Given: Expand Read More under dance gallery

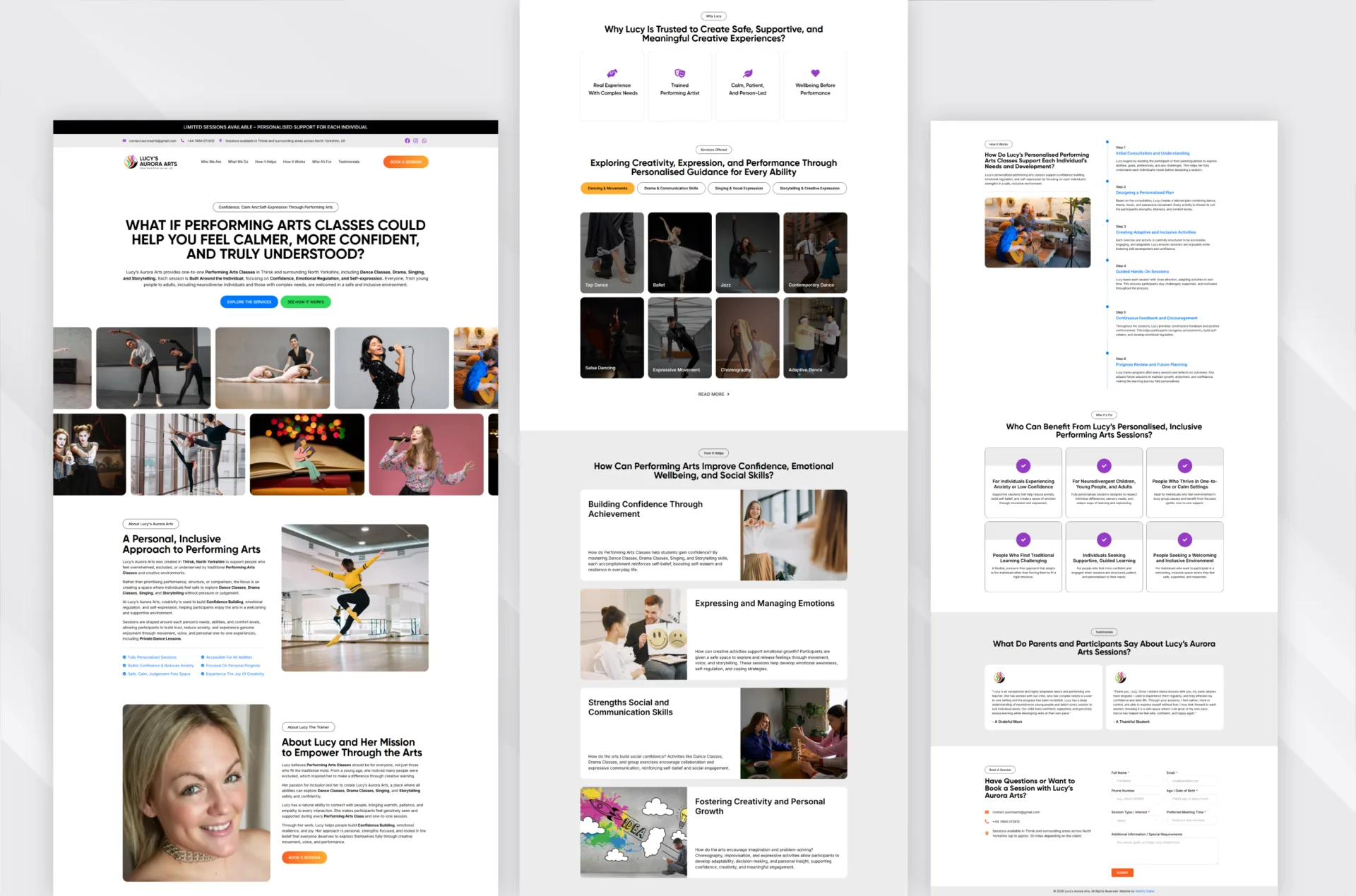Looking at the screenshot, I should pyautogui.click(x=713, y=394).
